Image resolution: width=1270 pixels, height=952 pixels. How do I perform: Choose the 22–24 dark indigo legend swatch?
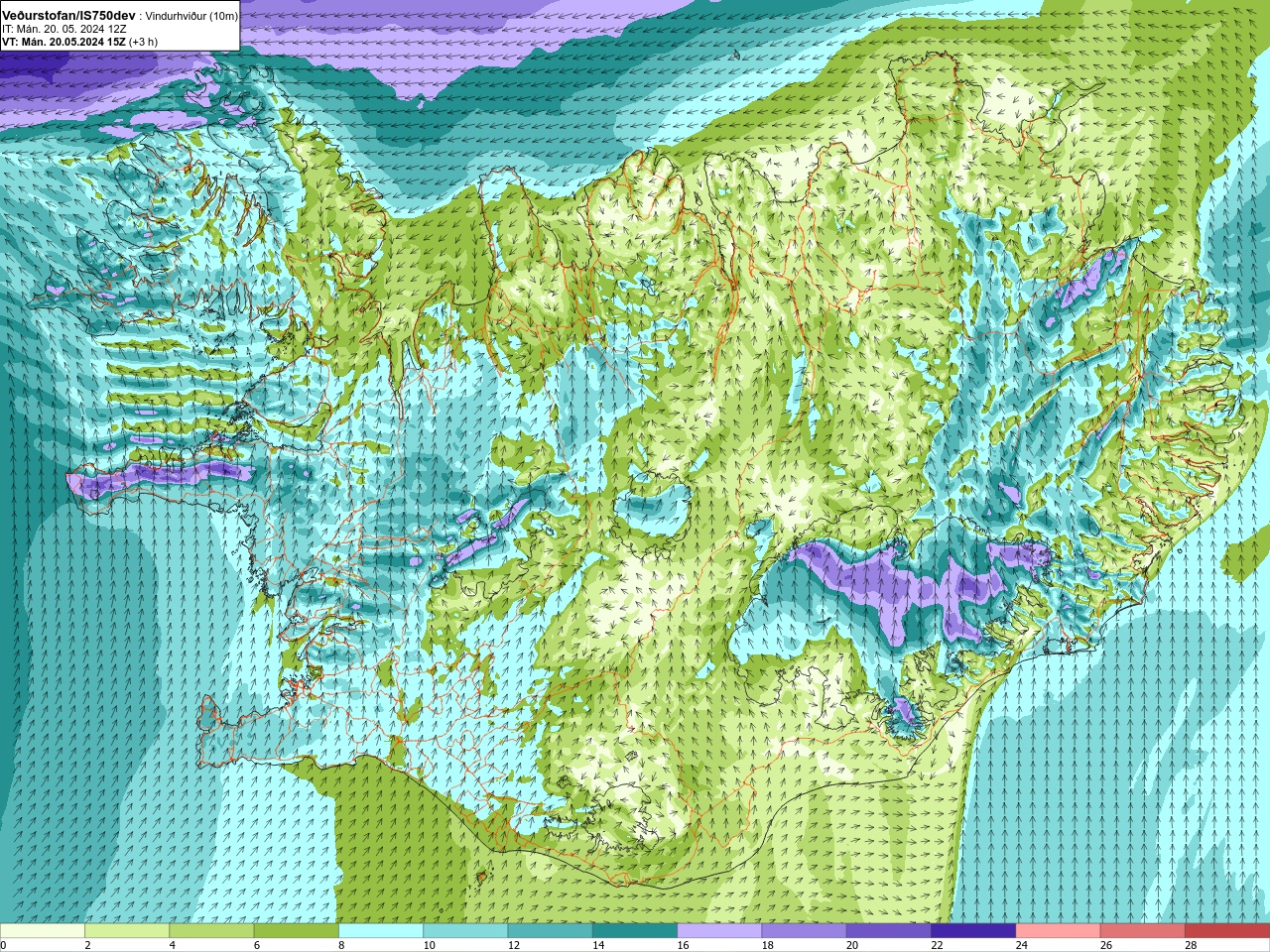tap(973, 931)
